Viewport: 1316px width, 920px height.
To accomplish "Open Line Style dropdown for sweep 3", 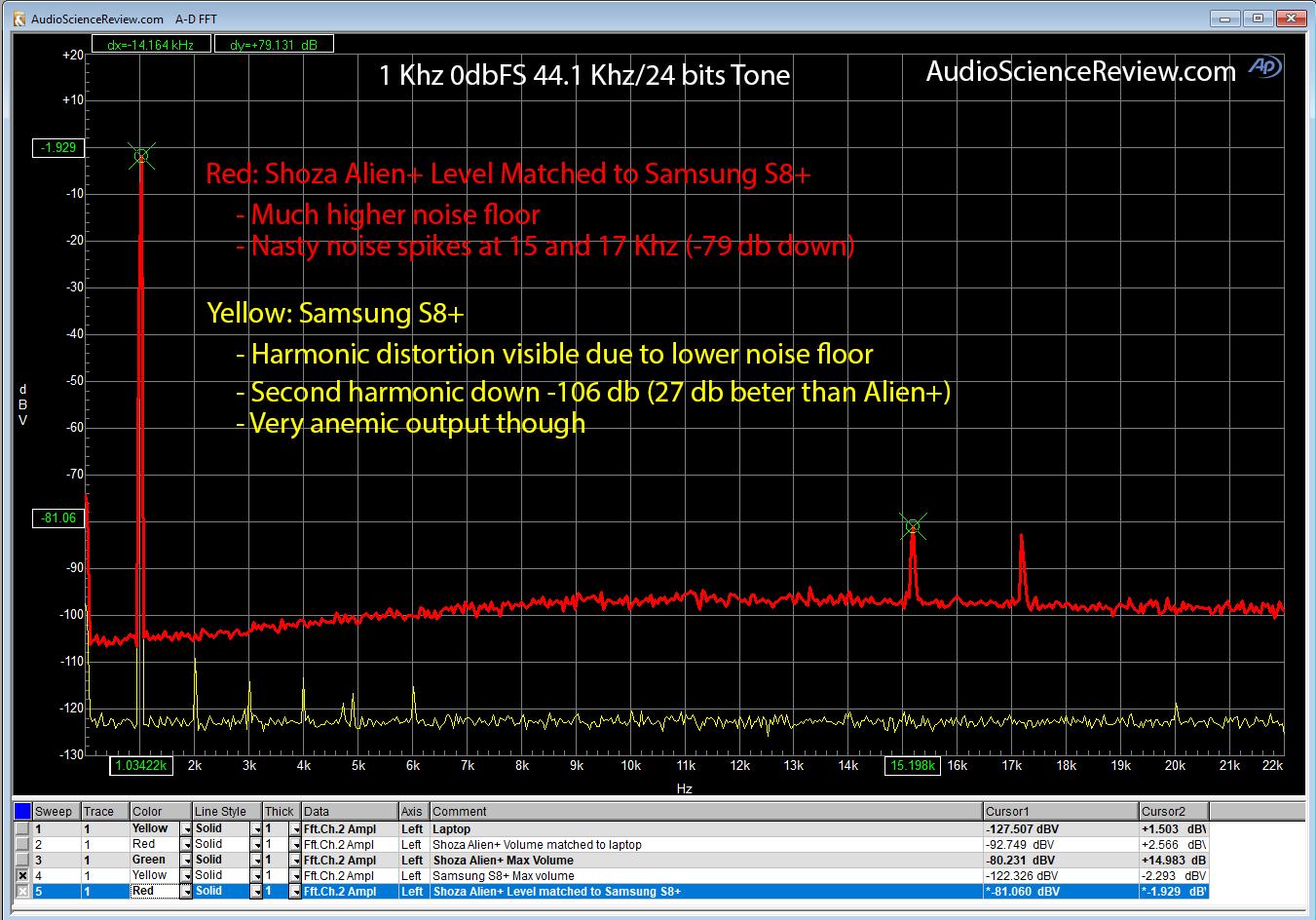I will (x=256, y=861).
